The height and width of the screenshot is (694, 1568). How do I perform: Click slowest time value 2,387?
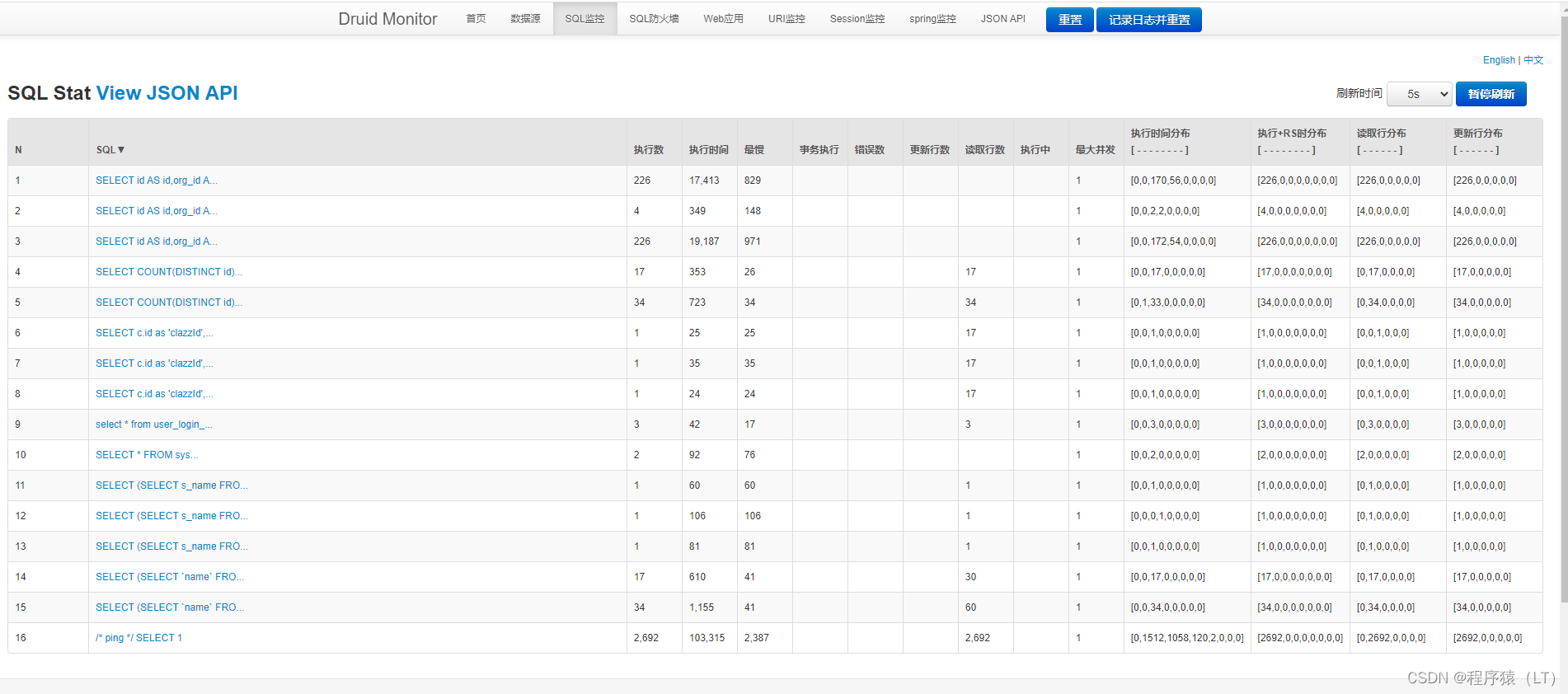[756, 638]
